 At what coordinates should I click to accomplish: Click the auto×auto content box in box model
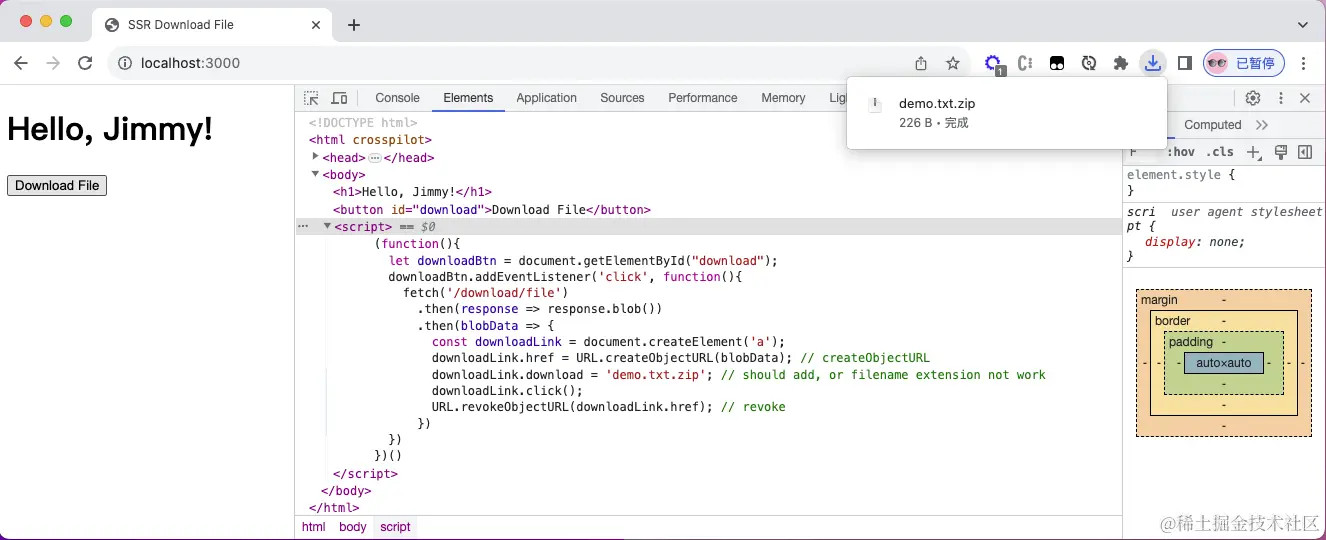1224,363
